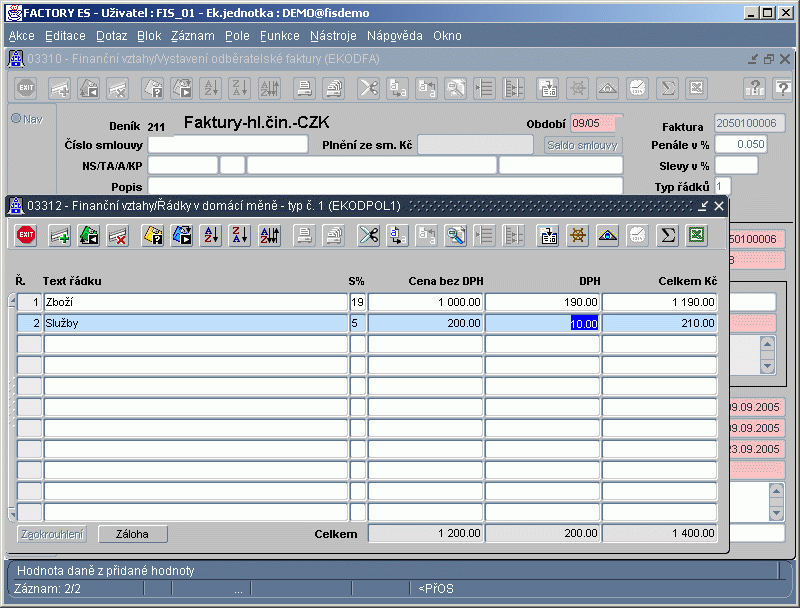Click the red EXIT stop-sign icon in the 03312 toolbar
Screen dimensions: 800x608
tap(26, 236)
